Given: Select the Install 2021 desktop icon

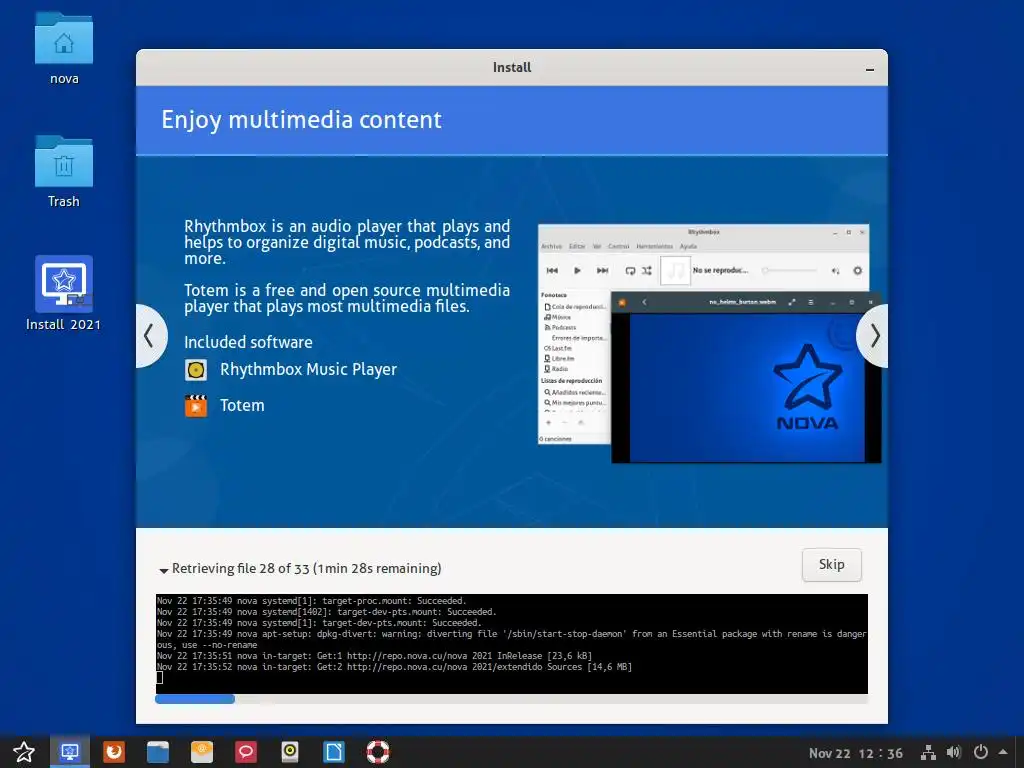Looking at the screenshot, I should (64, 294).
